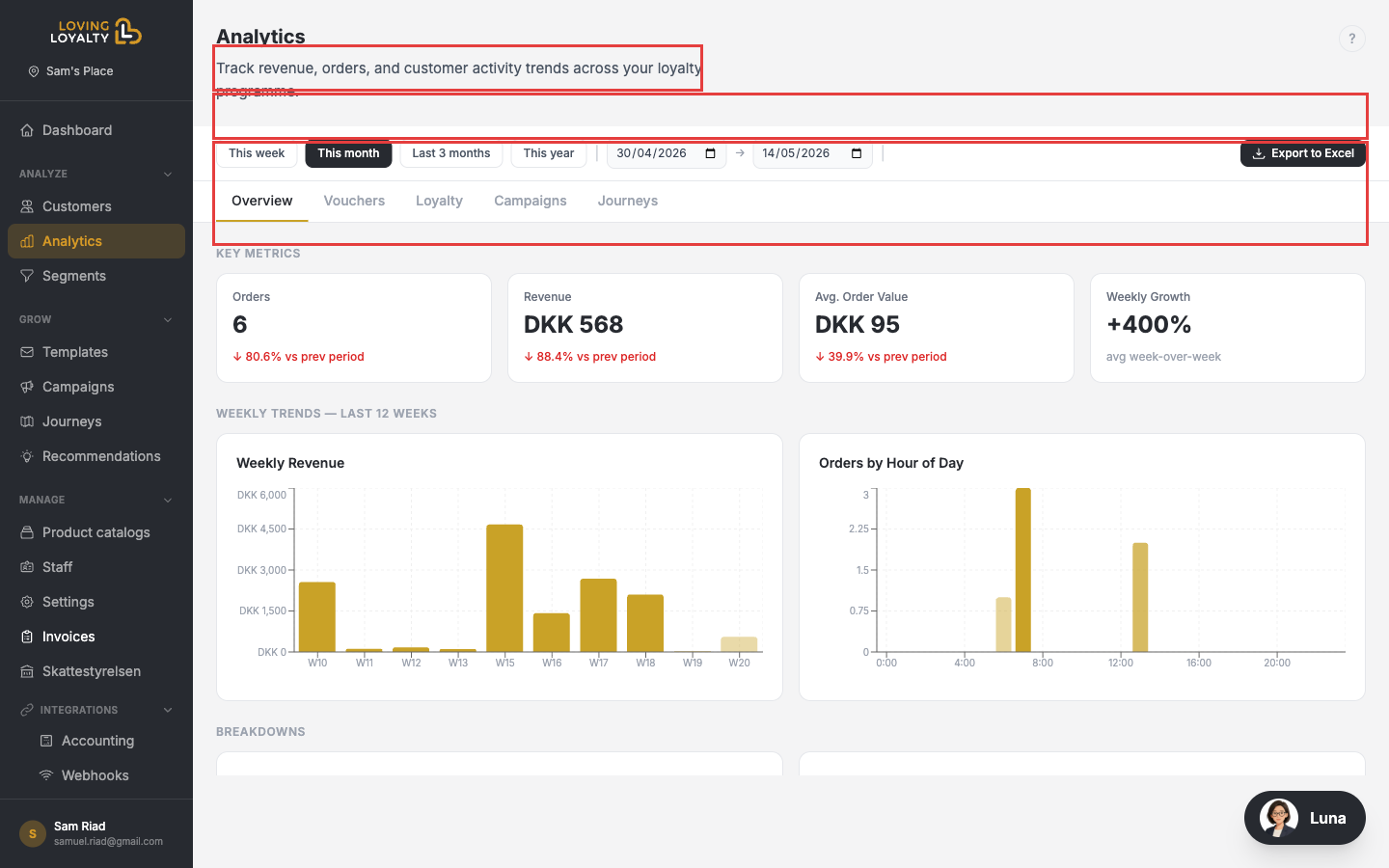Open Product catalogs in sidebar
This screenshot has height=868, width=1389.
96,532
